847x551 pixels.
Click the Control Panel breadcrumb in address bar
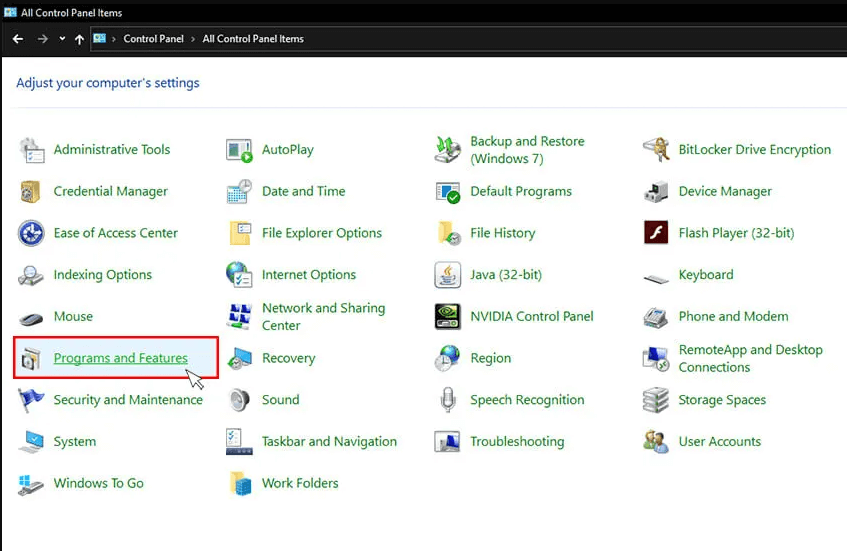pyautogui.click(x=153, y=39)
